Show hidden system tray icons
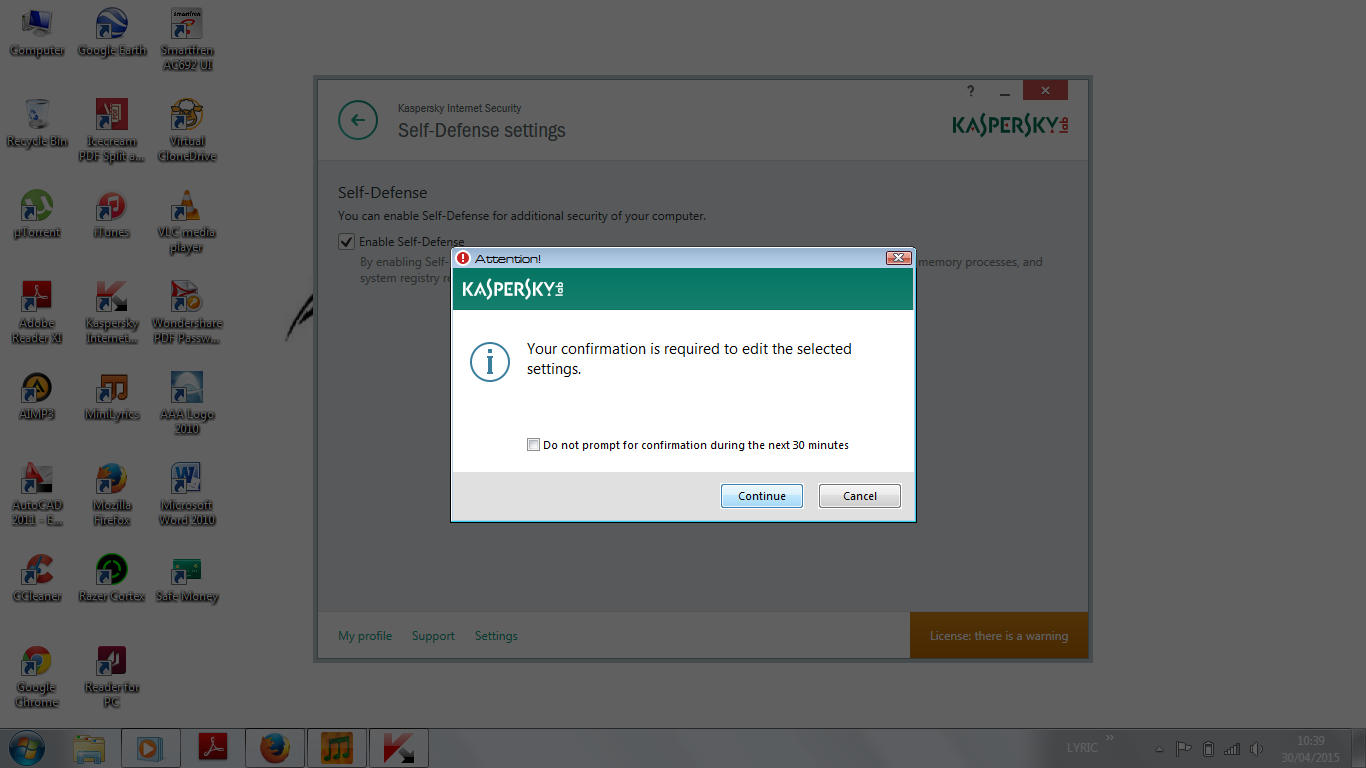The image size is (1366, 768). [1159, 749]
